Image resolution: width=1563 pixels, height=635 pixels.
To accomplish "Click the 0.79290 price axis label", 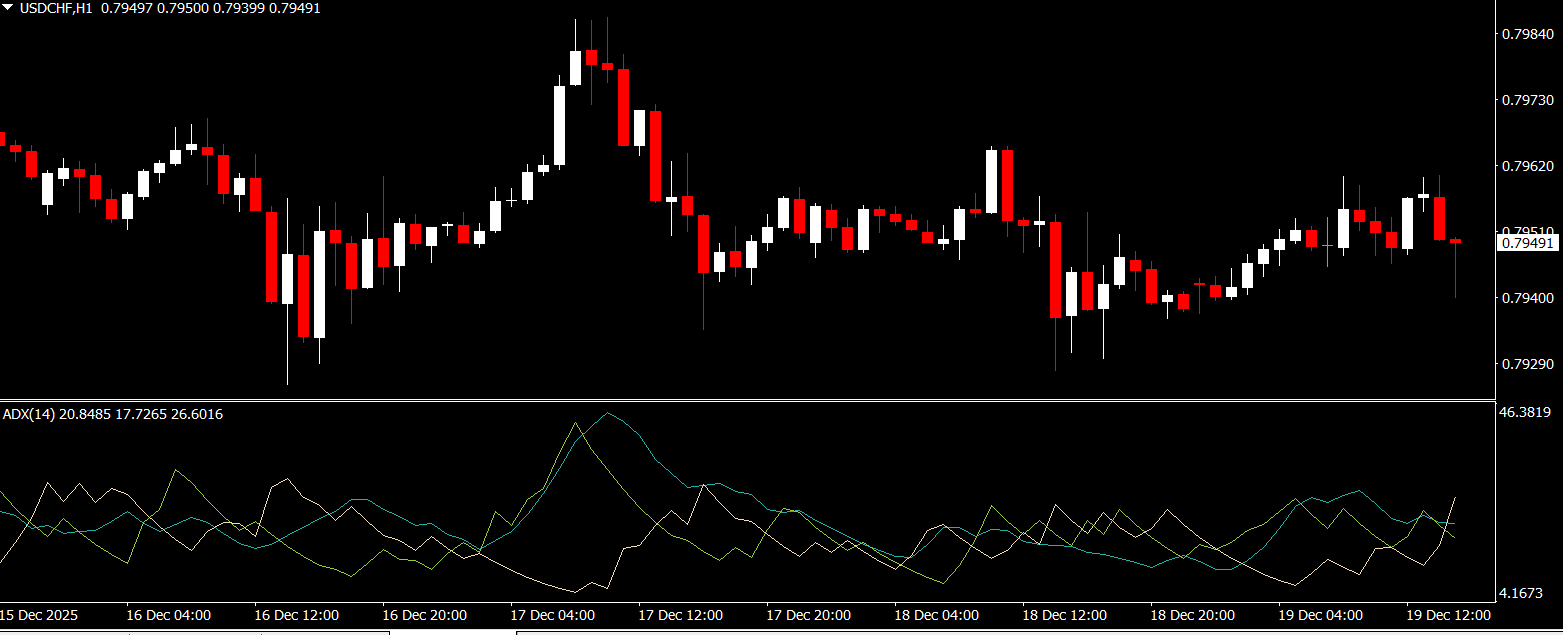I will click(x=1527, y=364).
